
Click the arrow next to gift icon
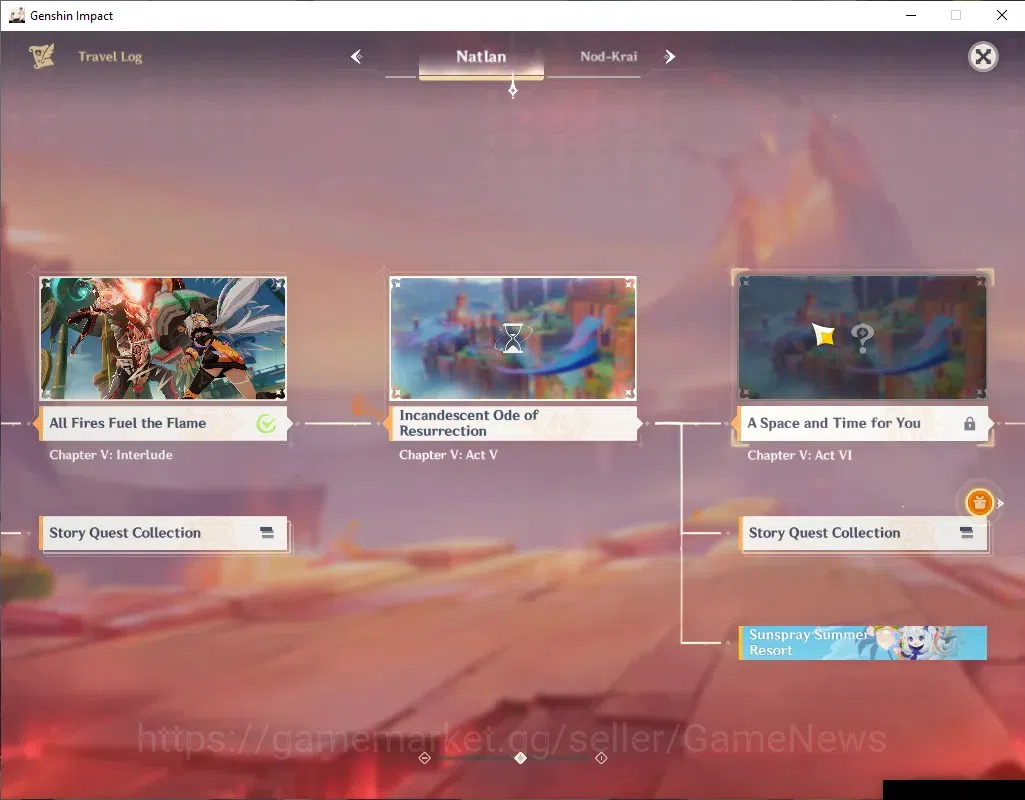click(1000, 503)
